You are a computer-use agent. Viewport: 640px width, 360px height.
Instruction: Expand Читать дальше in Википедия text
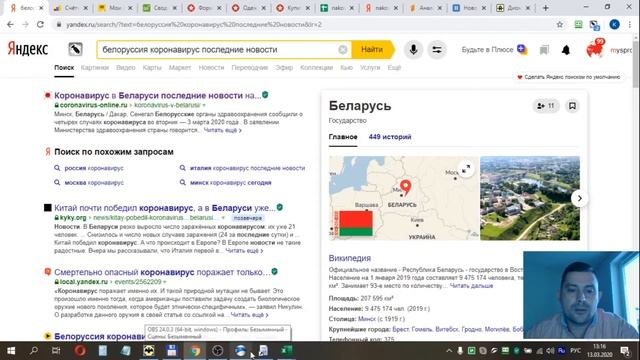pyautogui.click(x=471, y=286)
